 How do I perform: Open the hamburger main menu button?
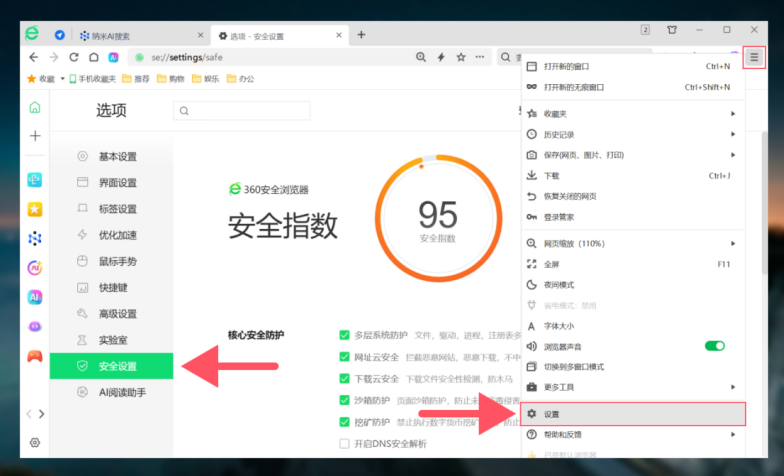coord(754,58)
